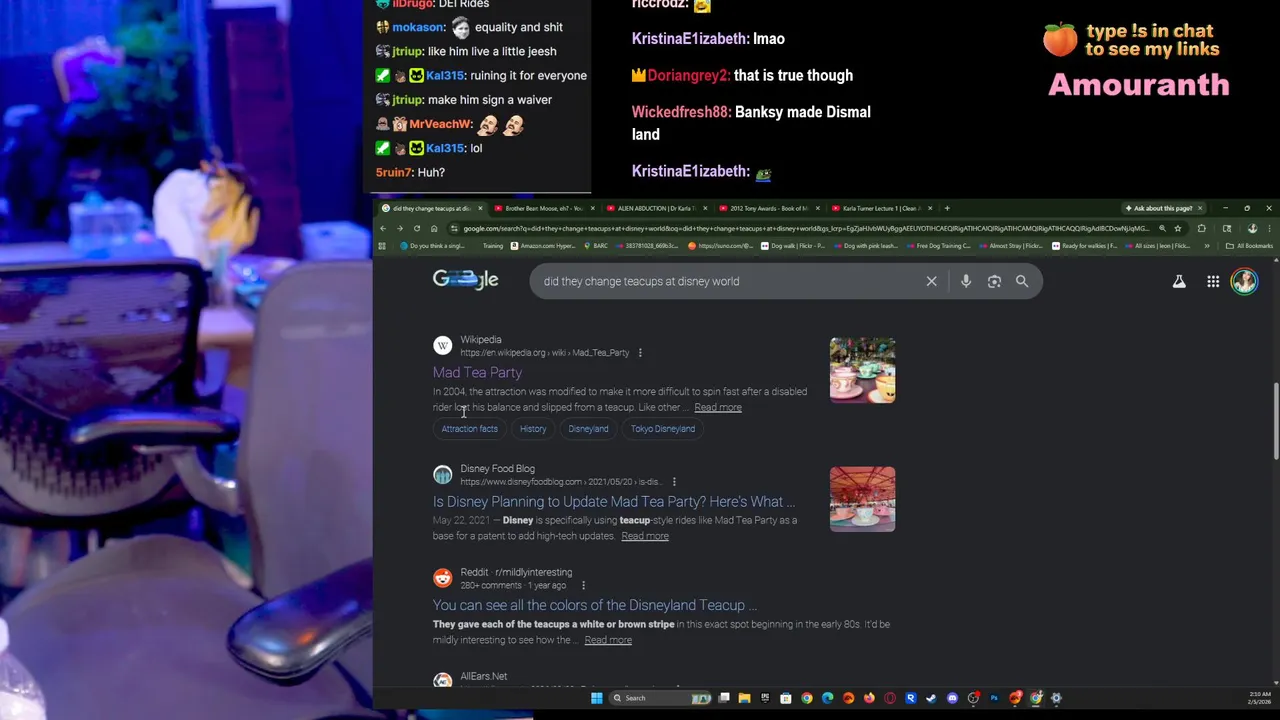Open Amazon.com bookmark in bookmarks bar
1280x720 pixels.
545,245
